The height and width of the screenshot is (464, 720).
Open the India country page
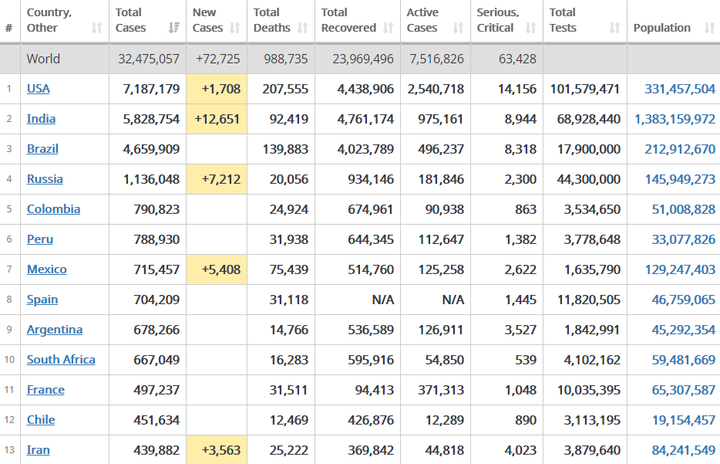41,119
